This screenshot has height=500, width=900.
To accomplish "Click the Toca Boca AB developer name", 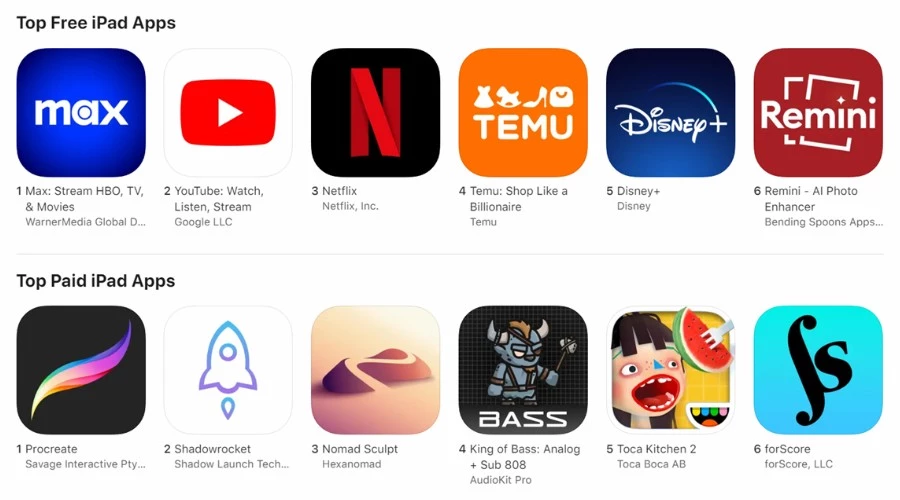I will point(651,464).
